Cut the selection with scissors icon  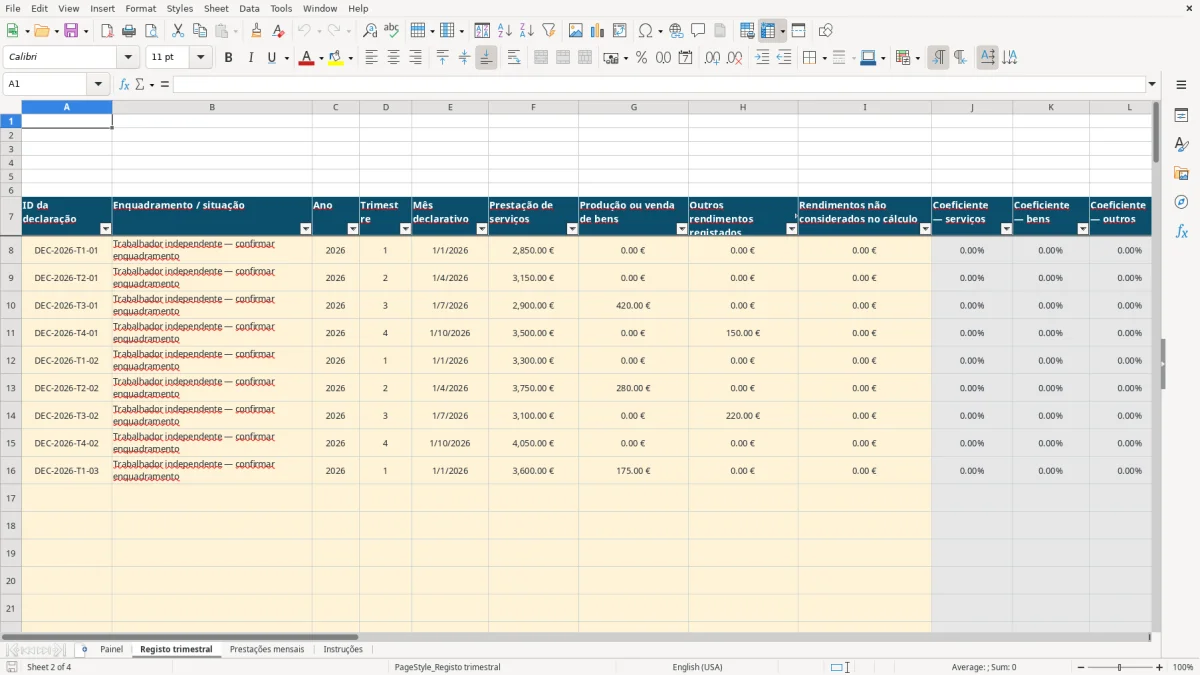(178, 31)
